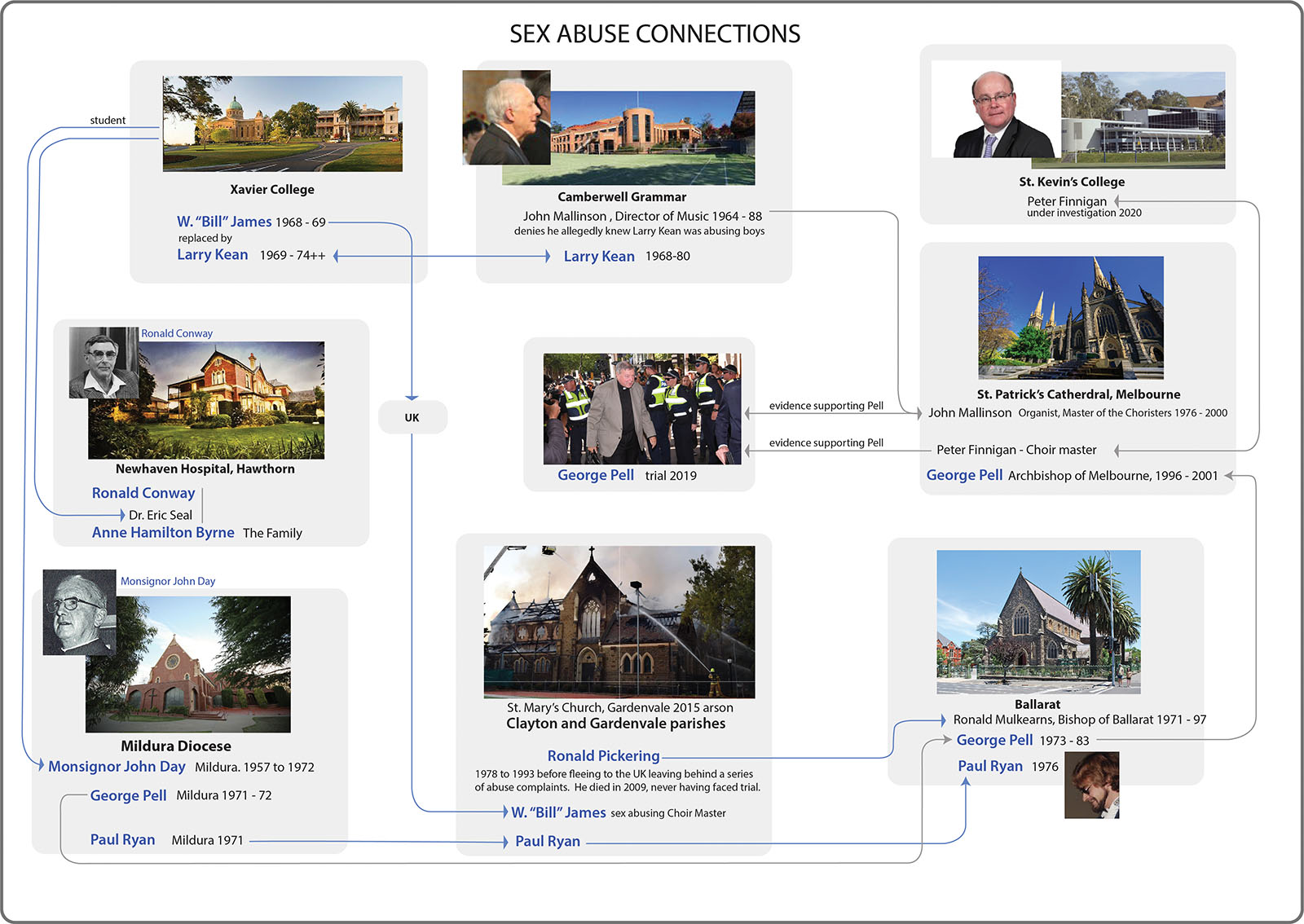Viewport: 1304px width, 924px height.
Task: Click the Ballarat church photo
Action: (x=1038, y=622)
